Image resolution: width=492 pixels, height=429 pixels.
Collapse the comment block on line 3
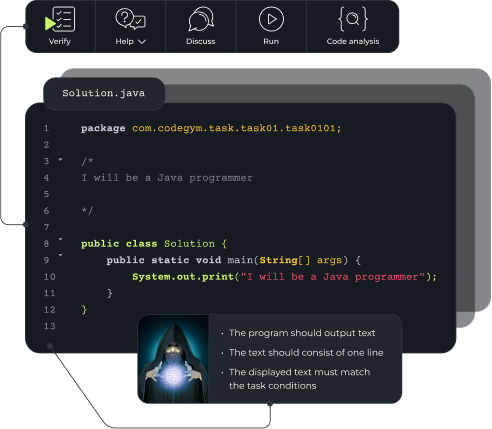tap(60, 160)
